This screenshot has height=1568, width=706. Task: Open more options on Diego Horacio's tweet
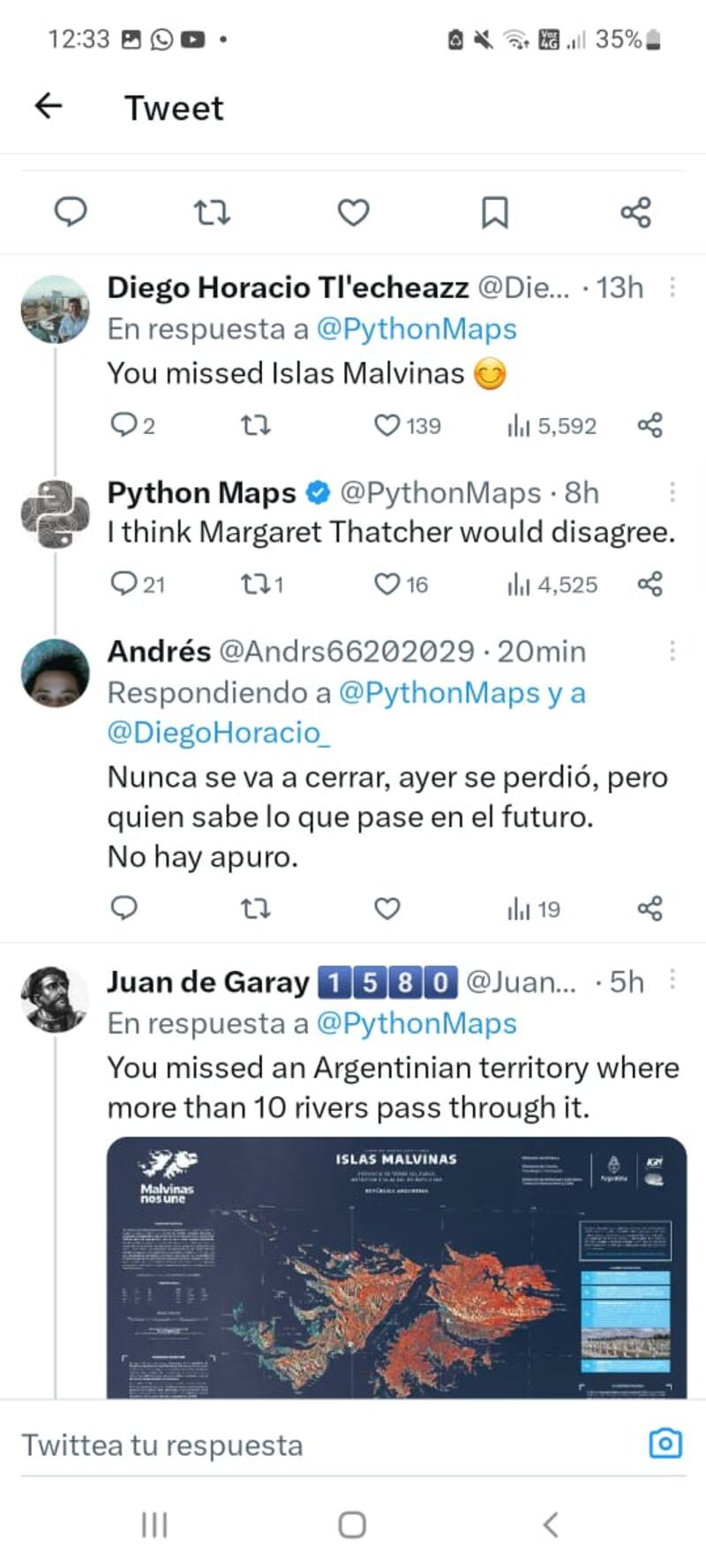[x=672, y=287]
